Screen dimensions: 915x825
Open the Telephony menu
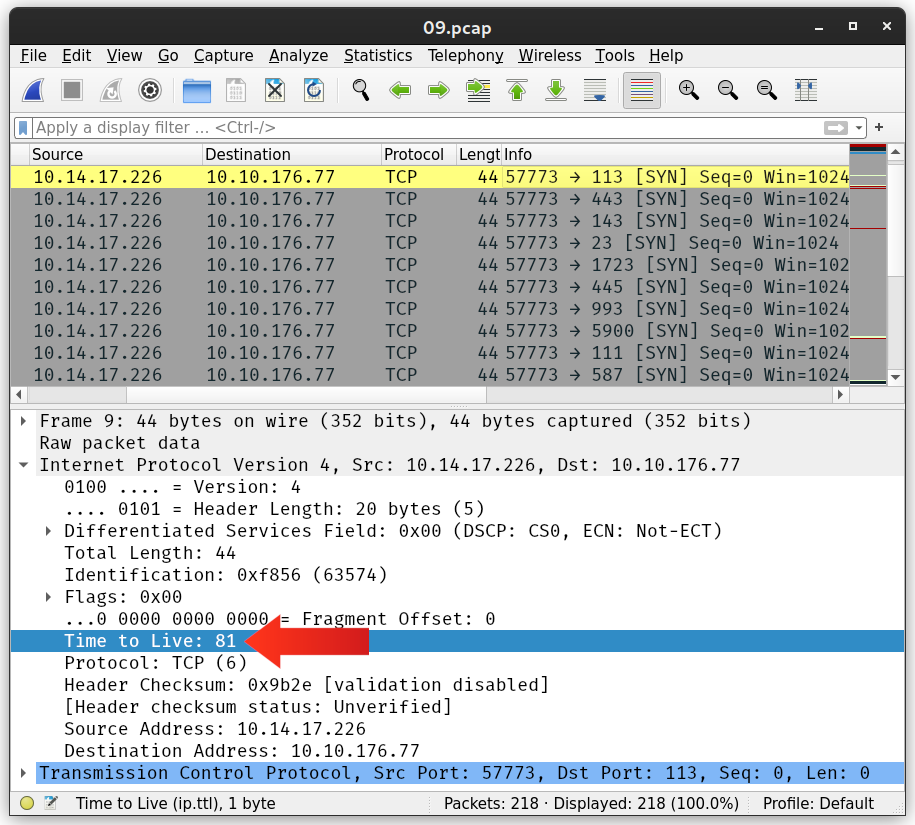point(465,56)
